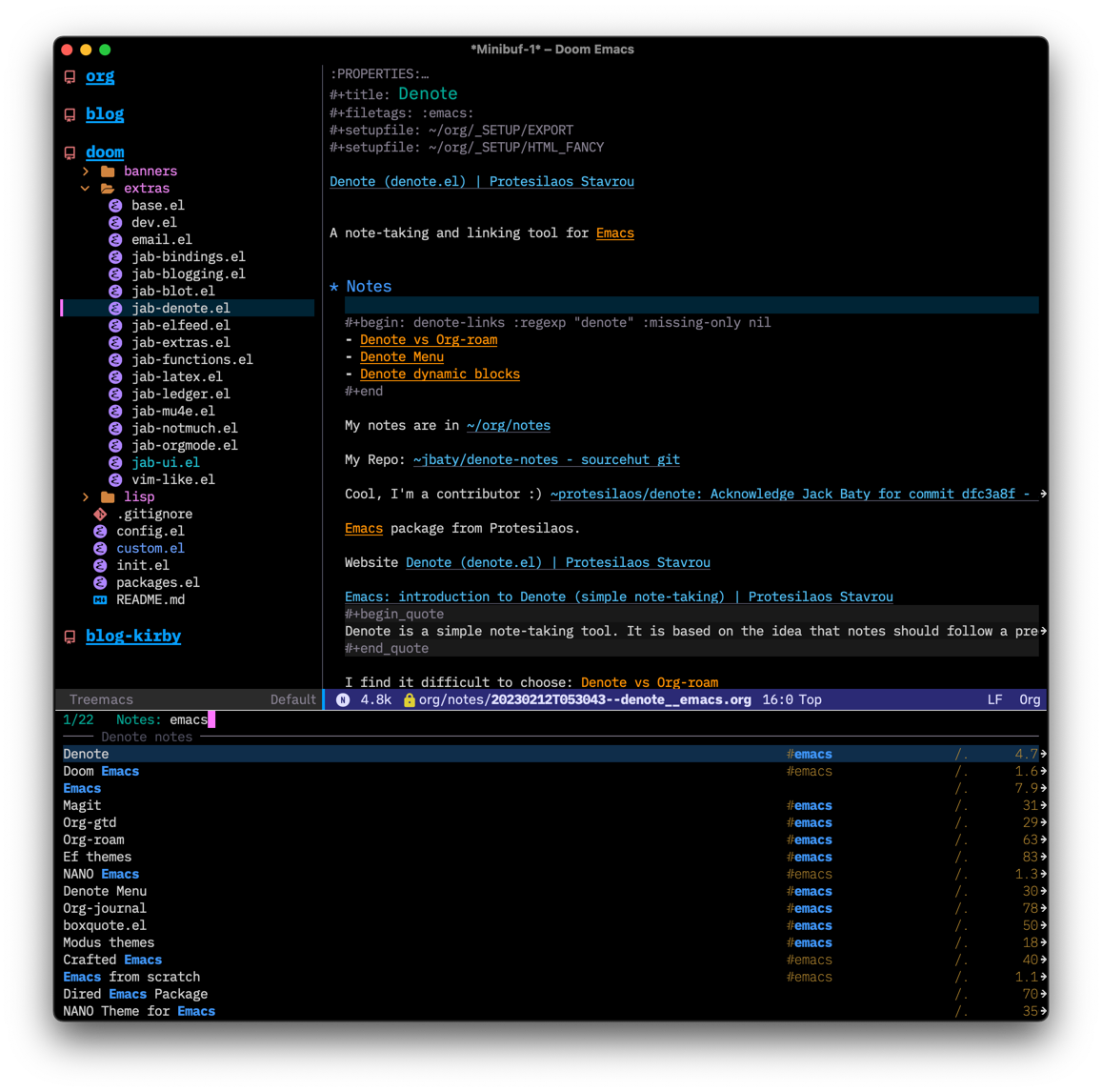Click the bookmark icon next to the doom project
The width and height of the screenshot is (1102, 1092).
69,152
